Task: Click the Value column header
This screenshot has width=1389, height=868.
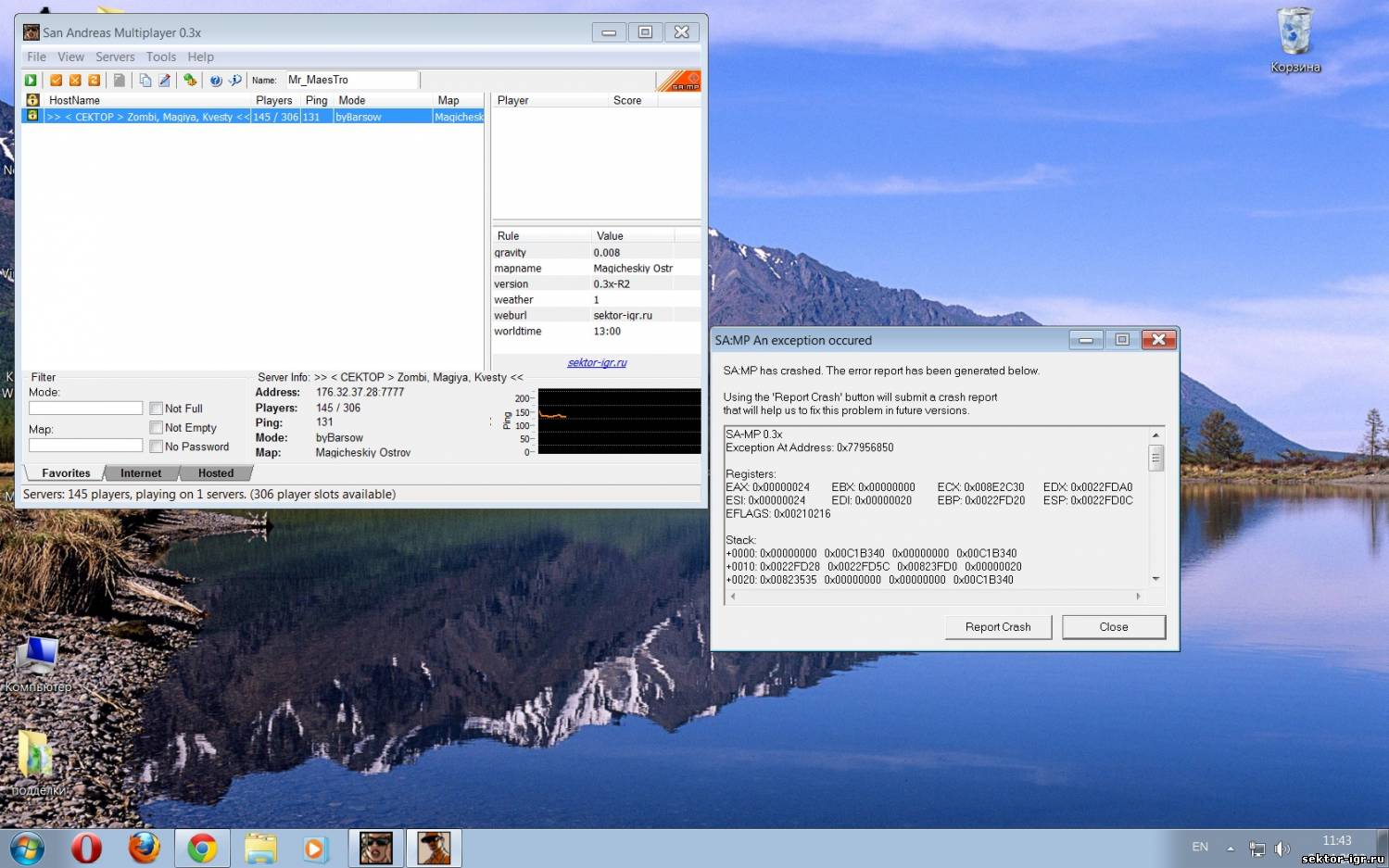Action: pyautogui.click(x=633, y=236)
